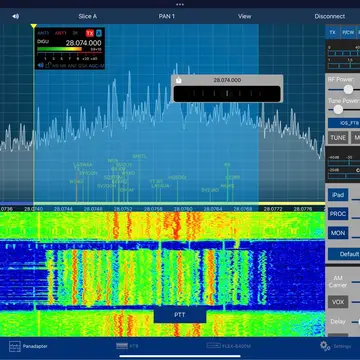Toggle the PROC speech processor
The image size is (360, 360).
pyautogui.click(x=338, y=214)
